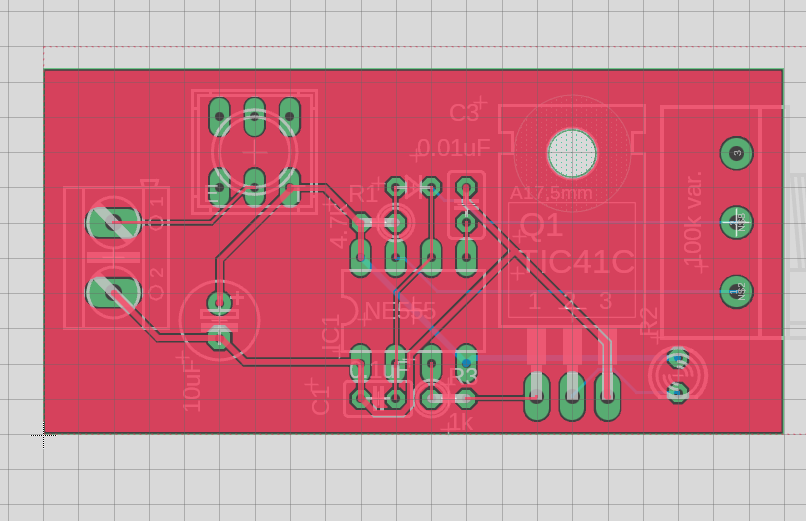Click the middle pin pad of transistor Q1
806x521 pixels.
[571, 395]
